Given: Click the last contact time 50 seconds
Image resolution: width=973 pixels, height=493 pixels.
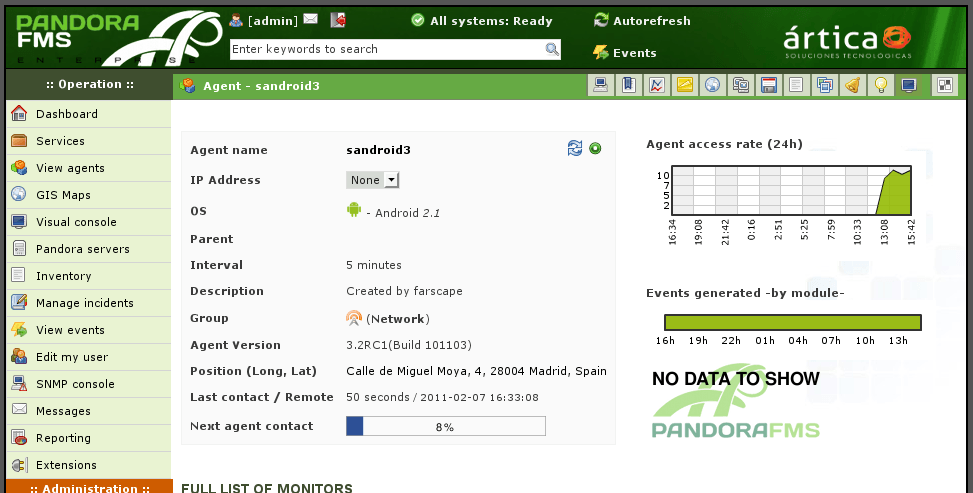Looking at the screenshot, I should 377,397.
